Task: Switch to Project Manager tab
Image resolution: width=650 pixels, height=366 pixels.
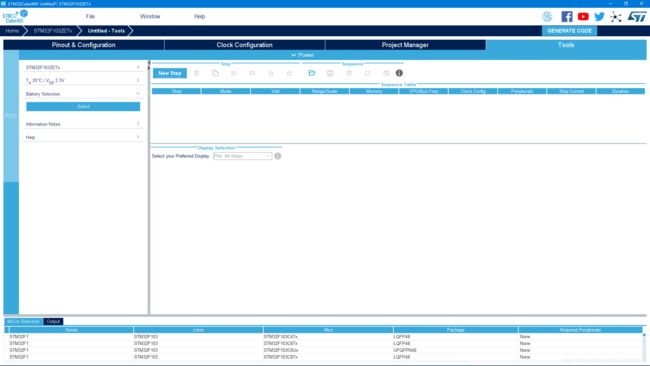Action: pyautogui.click(x=405, y=45)
